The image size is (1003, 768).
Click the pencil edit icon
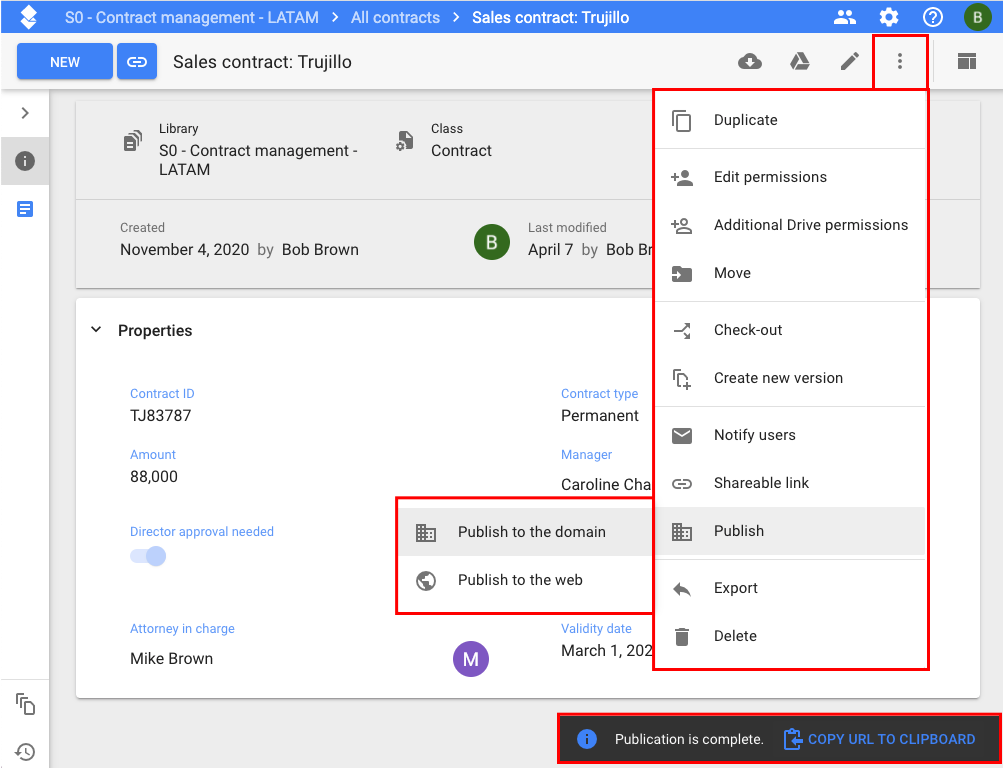(x=849, y=62)
